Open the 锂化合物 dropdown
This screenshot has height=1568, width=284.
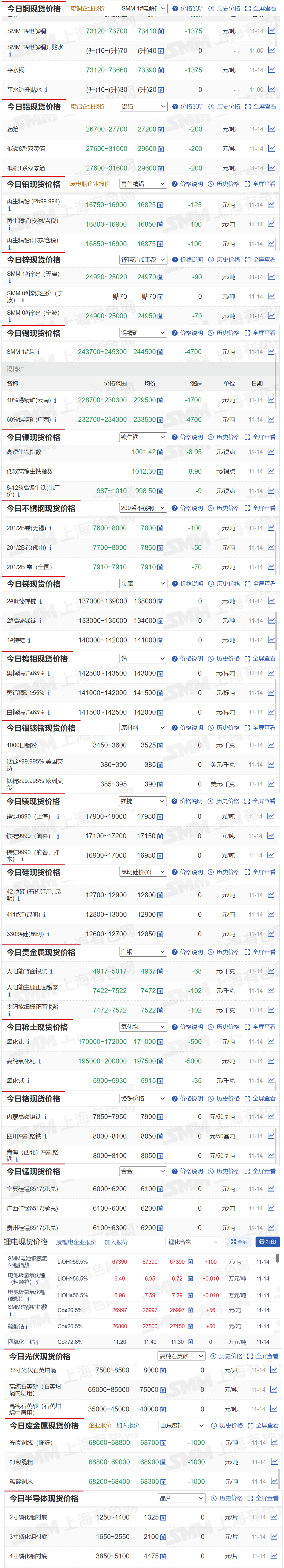[x=194, y=1242]
